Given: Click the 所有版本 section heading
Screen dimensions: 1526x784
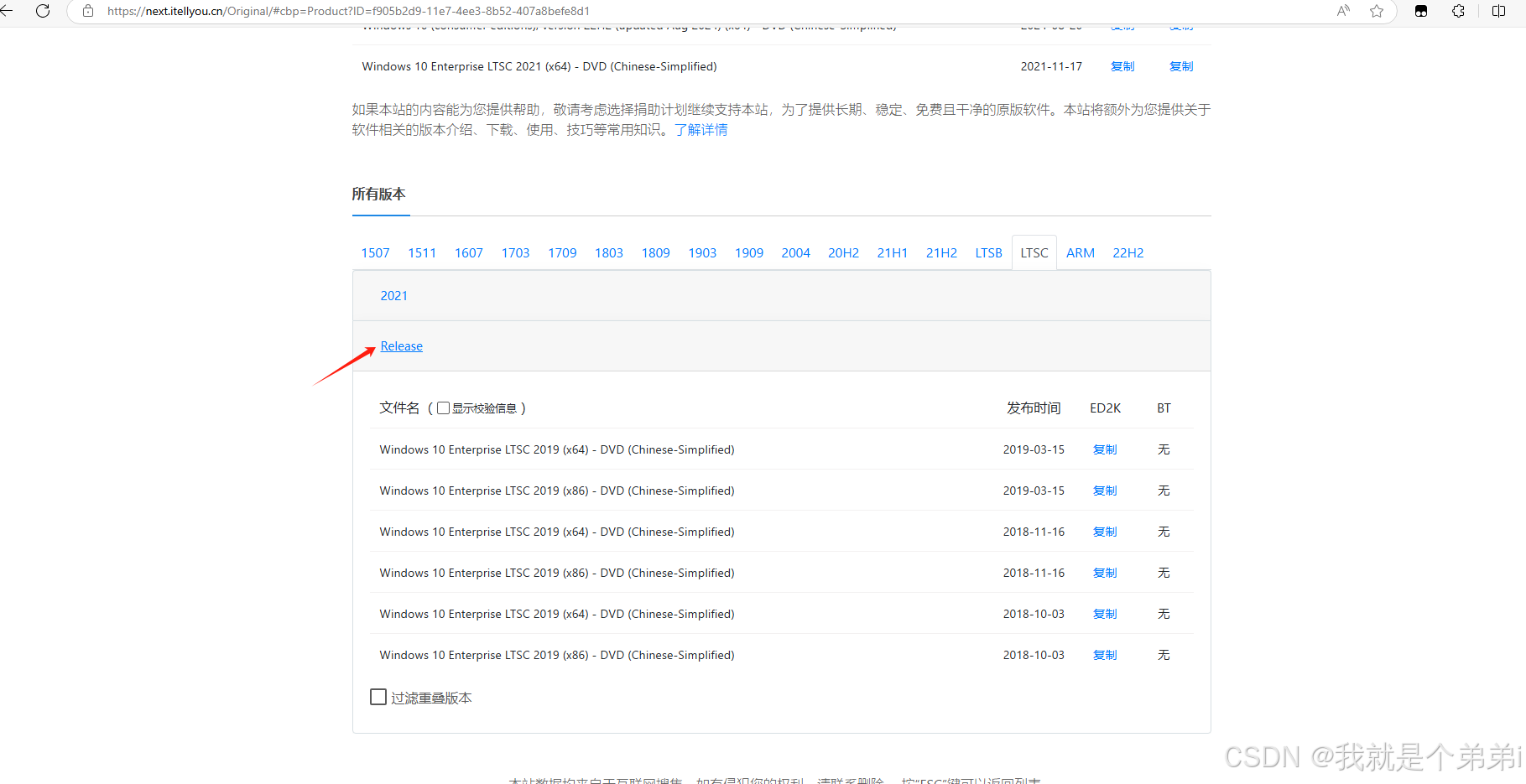Looking at the screenshot, I should pyautogui.click(x=378, y=194).
